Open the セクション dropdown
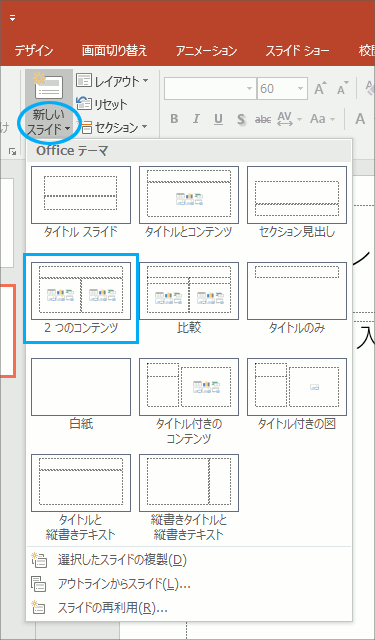The height and width of the screenshot is (640, 375). coord(113,128)
